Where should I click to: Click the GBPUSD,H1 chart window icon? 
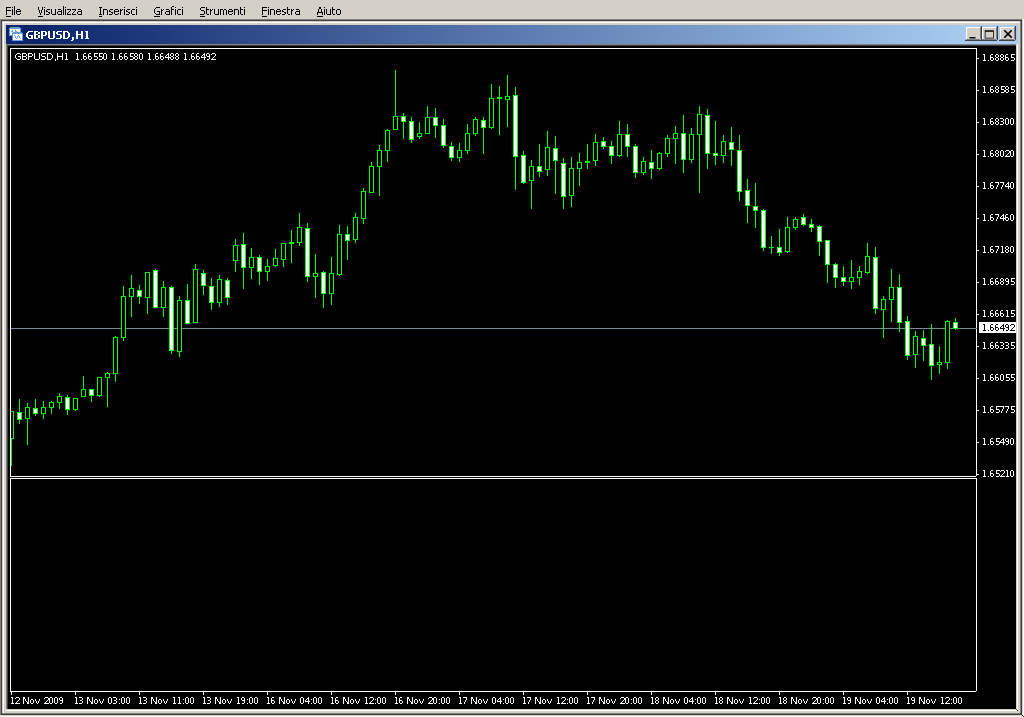click(16, 35)
